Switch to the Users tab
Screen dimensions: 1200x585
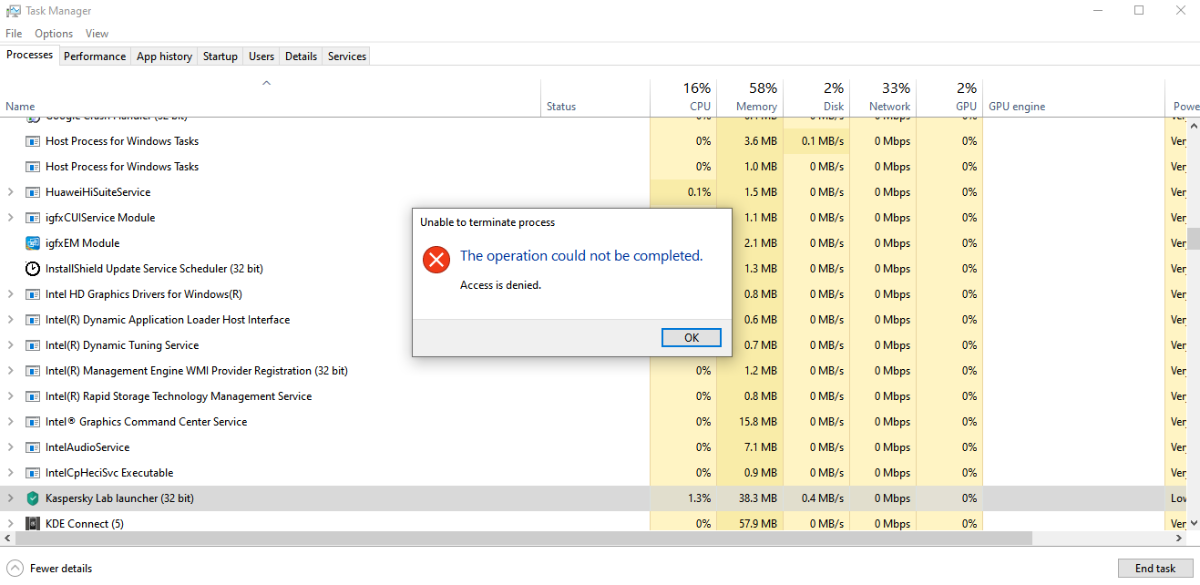(262, 56)
